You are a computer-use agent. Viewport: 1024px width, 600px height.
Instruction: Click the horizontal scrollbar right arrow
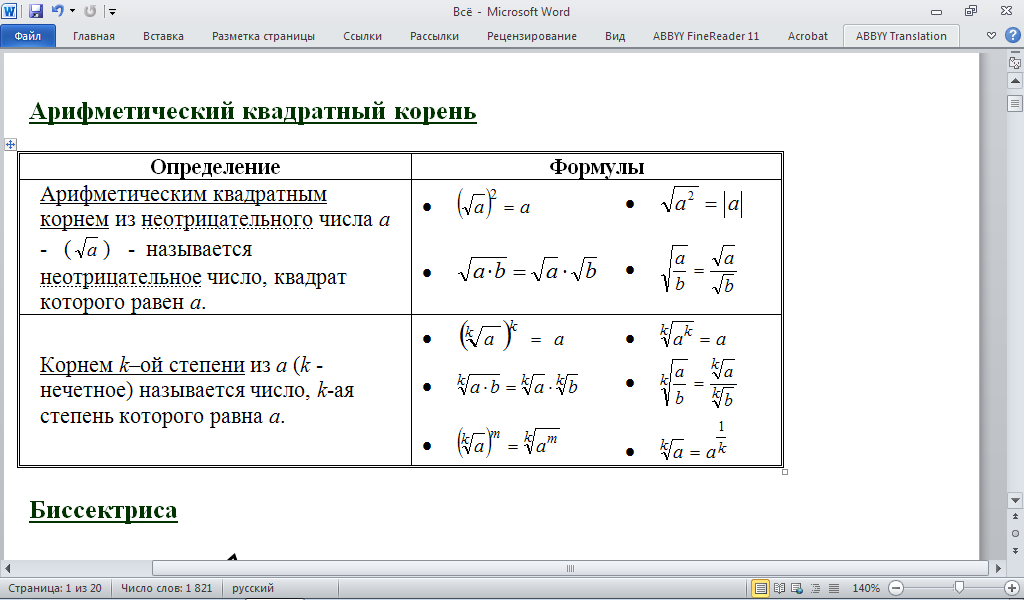(x=997, y=568)
